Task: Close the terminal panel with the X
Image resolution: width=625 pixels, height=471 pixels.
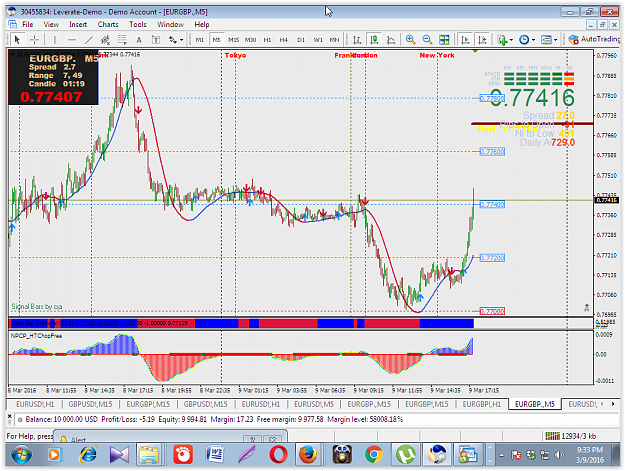Action: (10, 416)
